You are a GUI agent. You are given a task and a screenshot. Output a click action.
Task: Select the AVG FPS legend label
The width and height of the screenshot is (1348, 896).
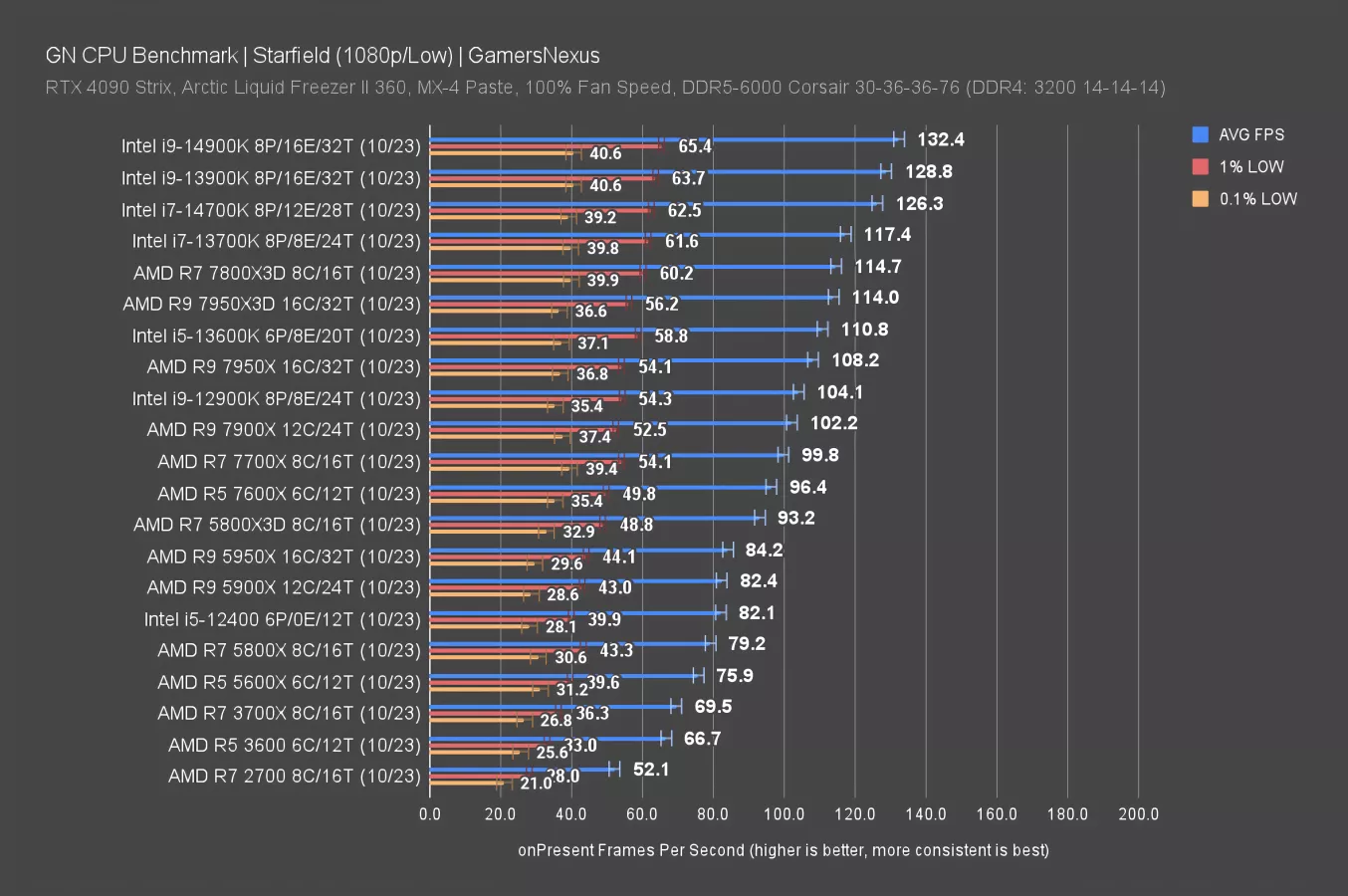tap(1251, 134)
